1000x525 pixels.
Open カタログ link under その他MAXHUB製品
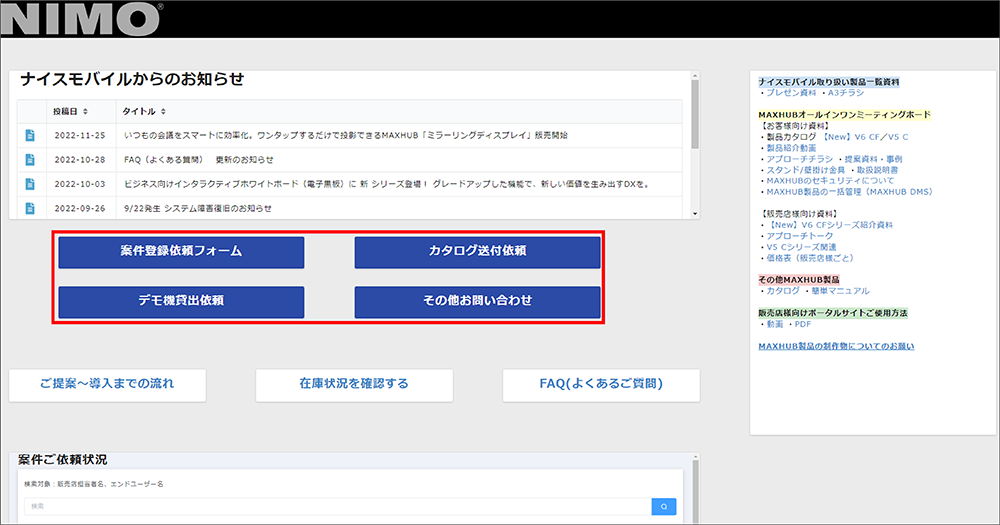783,291
